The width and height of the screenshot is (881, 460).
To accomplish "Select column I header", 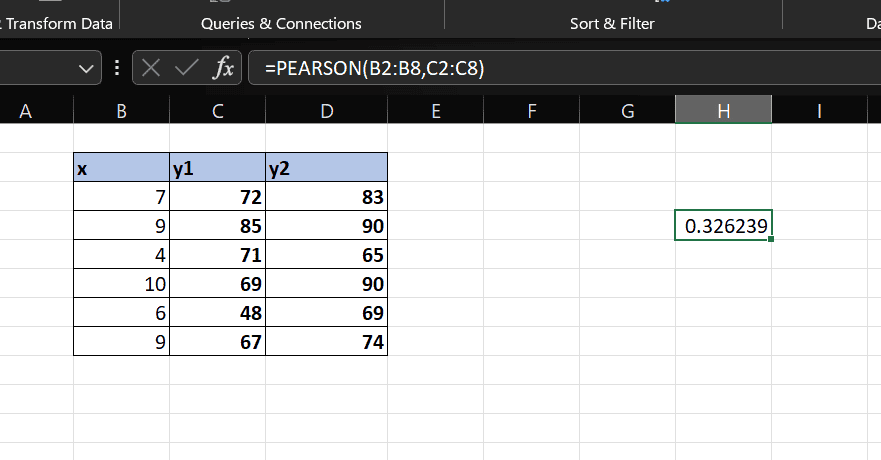I will pos(820,111).
